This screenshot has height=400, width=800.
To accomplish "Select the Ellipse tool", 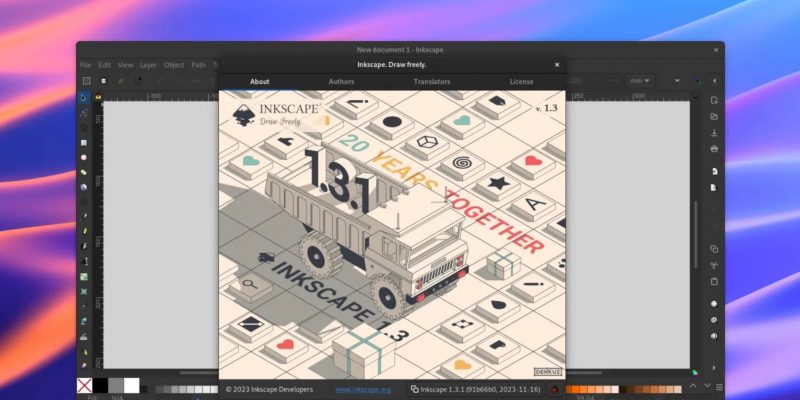I will (84, 158).
